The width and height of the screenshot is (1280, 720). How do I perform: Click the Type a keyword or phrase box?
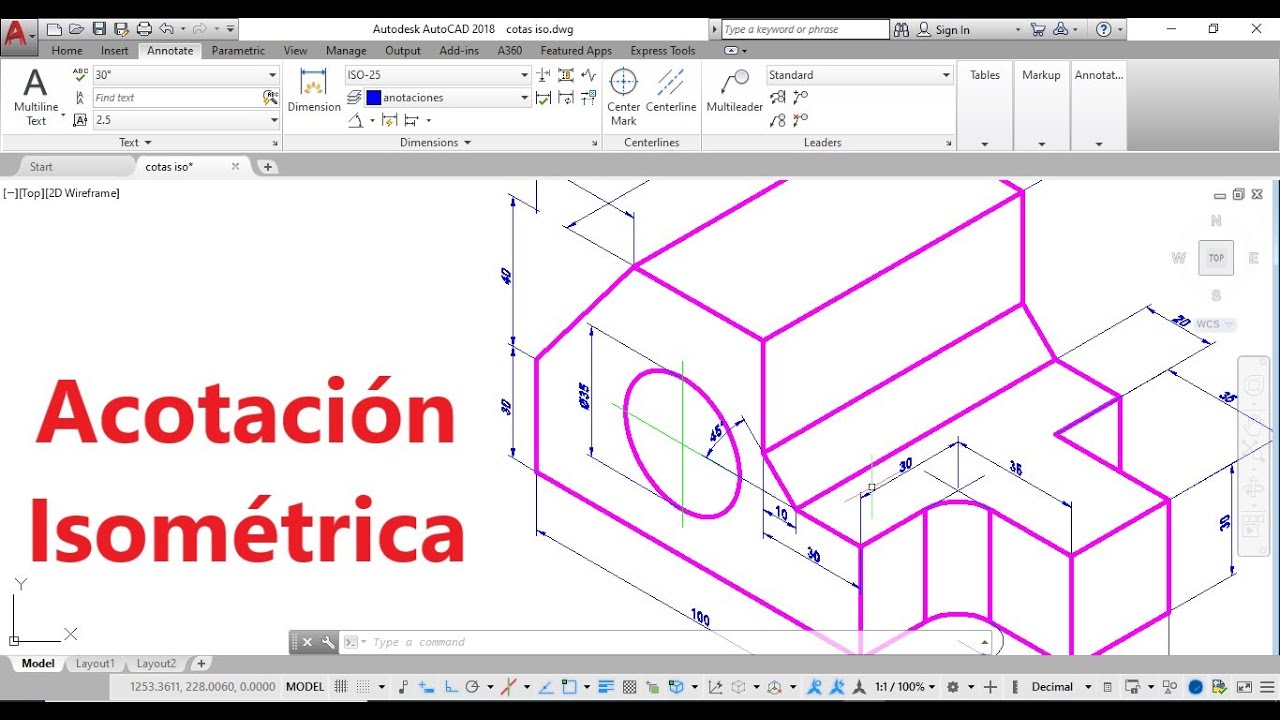[804, 29]
